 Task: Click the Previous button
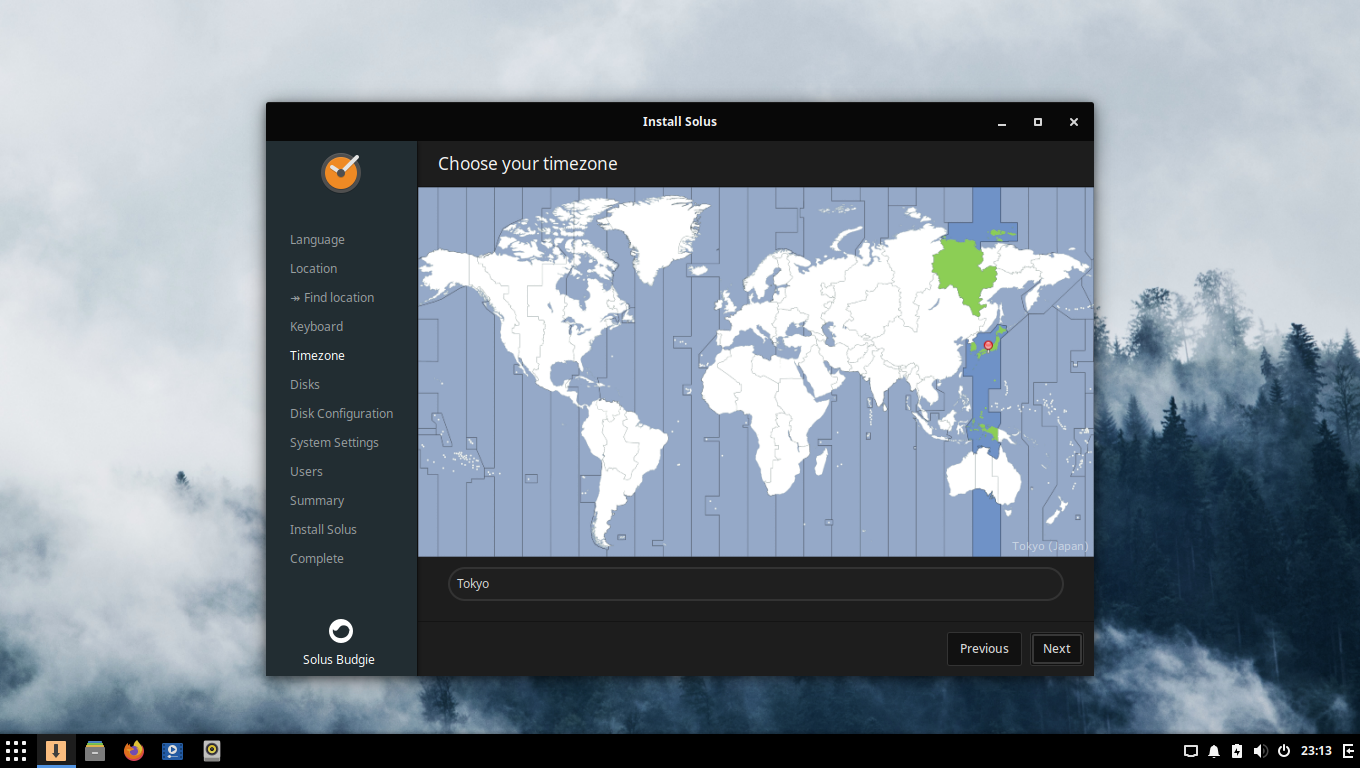[x=984, y=649]
